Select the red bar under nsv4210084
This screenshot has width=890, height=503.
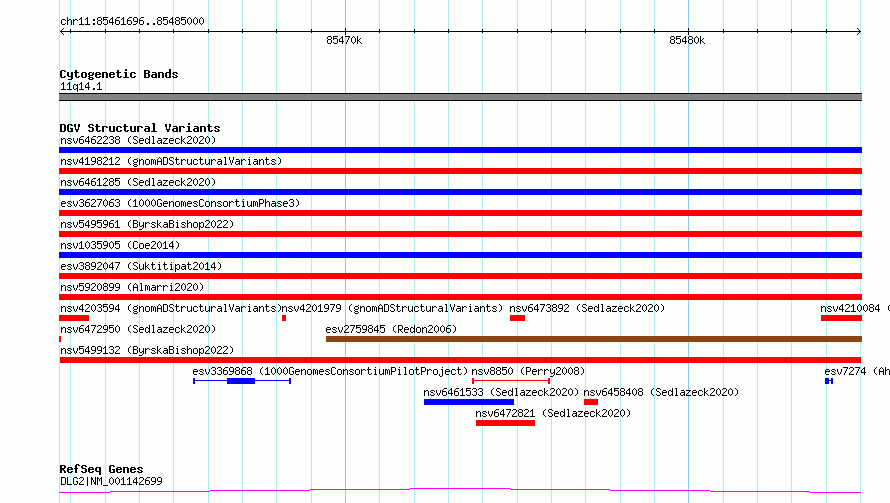(x=841, y=318)
